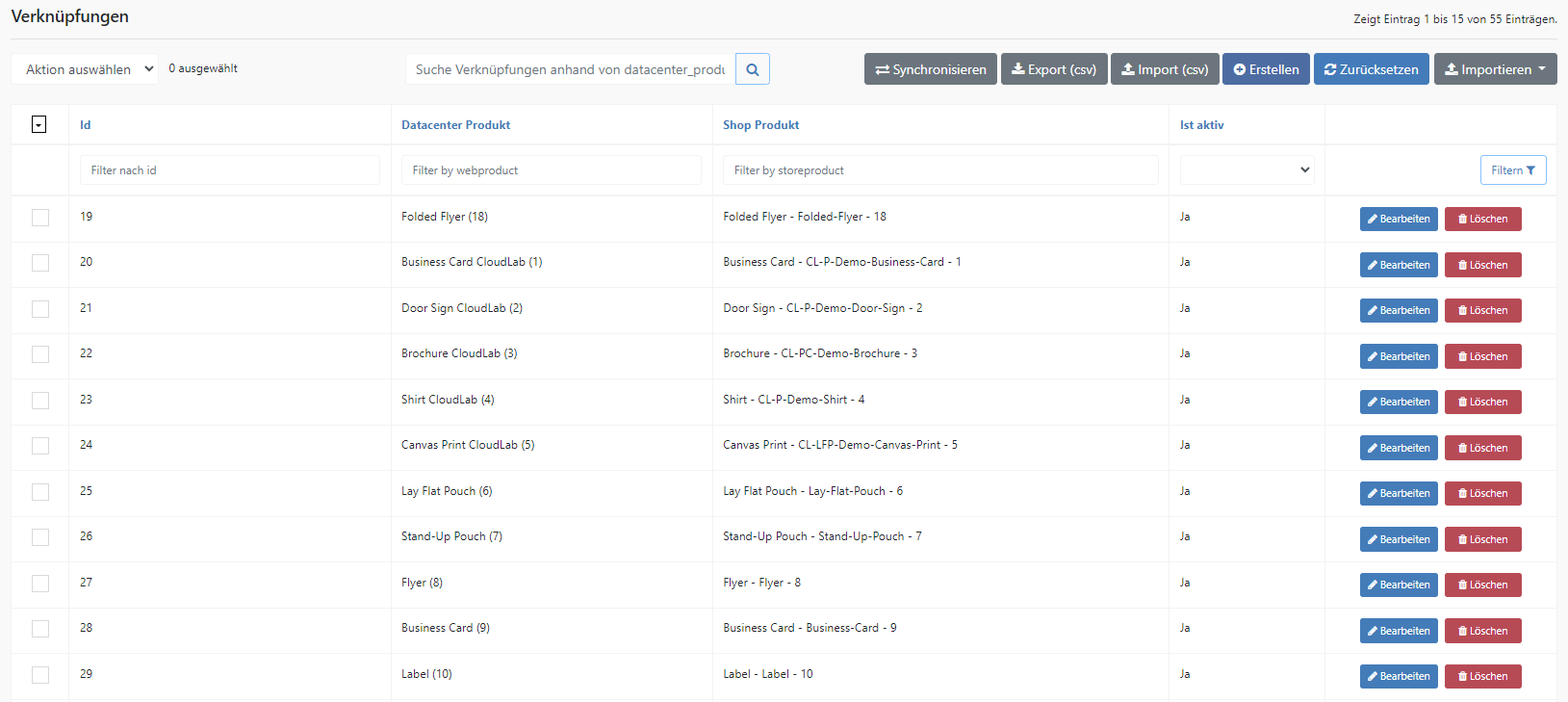Focus the Suche Verknüpfungen search field
This screenshot has height=702, width=1568.
(571, 69)
